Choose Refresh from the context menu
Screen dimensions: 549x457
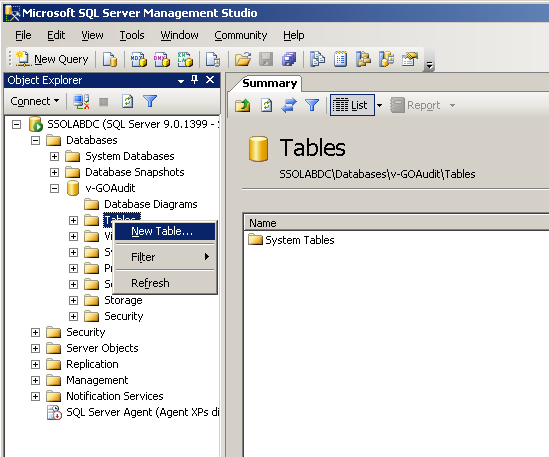pyautogui.click(x=165, y=283)
